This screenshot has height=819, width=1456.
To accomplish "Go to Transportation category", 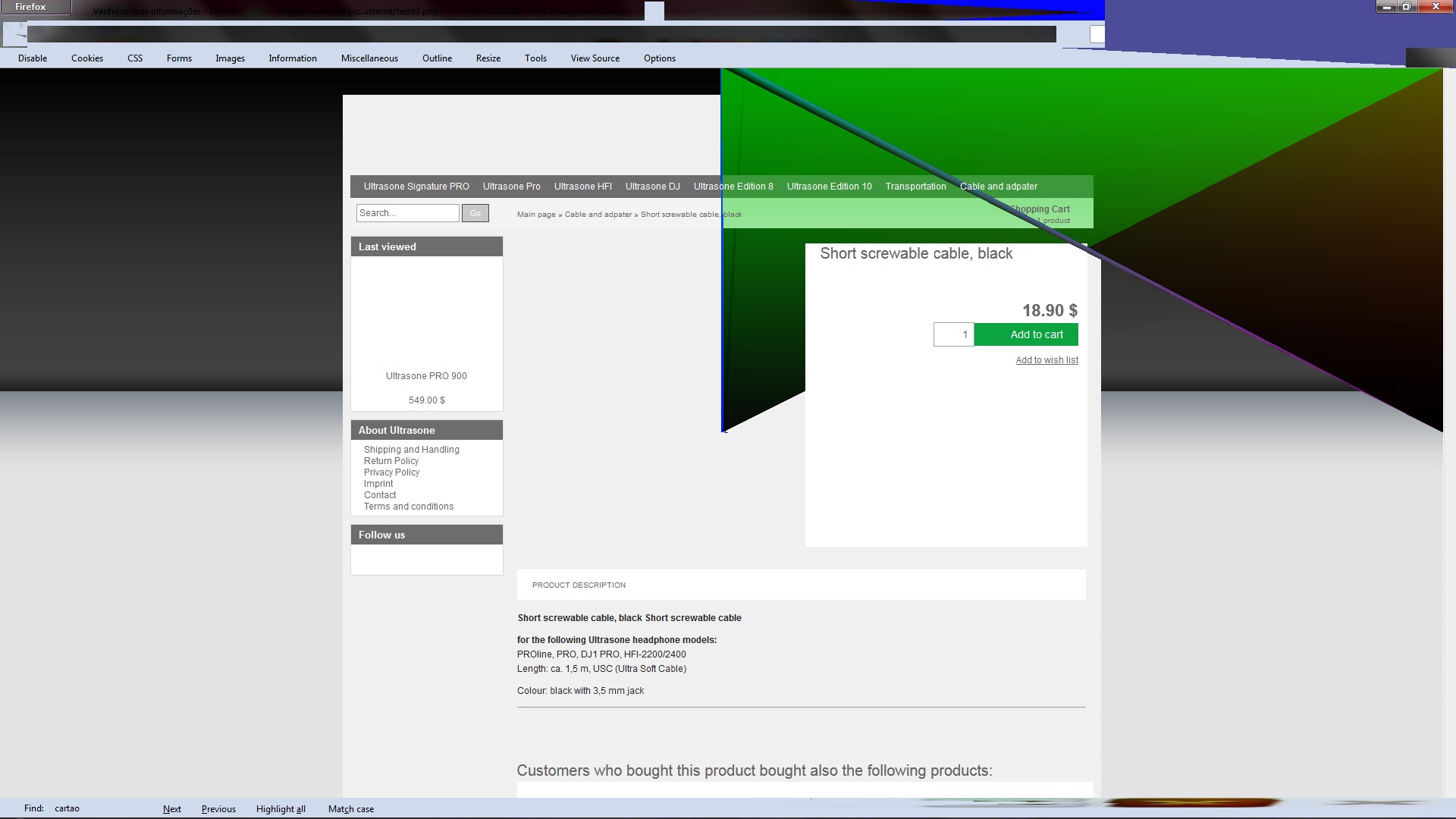I will coord(916,187).
